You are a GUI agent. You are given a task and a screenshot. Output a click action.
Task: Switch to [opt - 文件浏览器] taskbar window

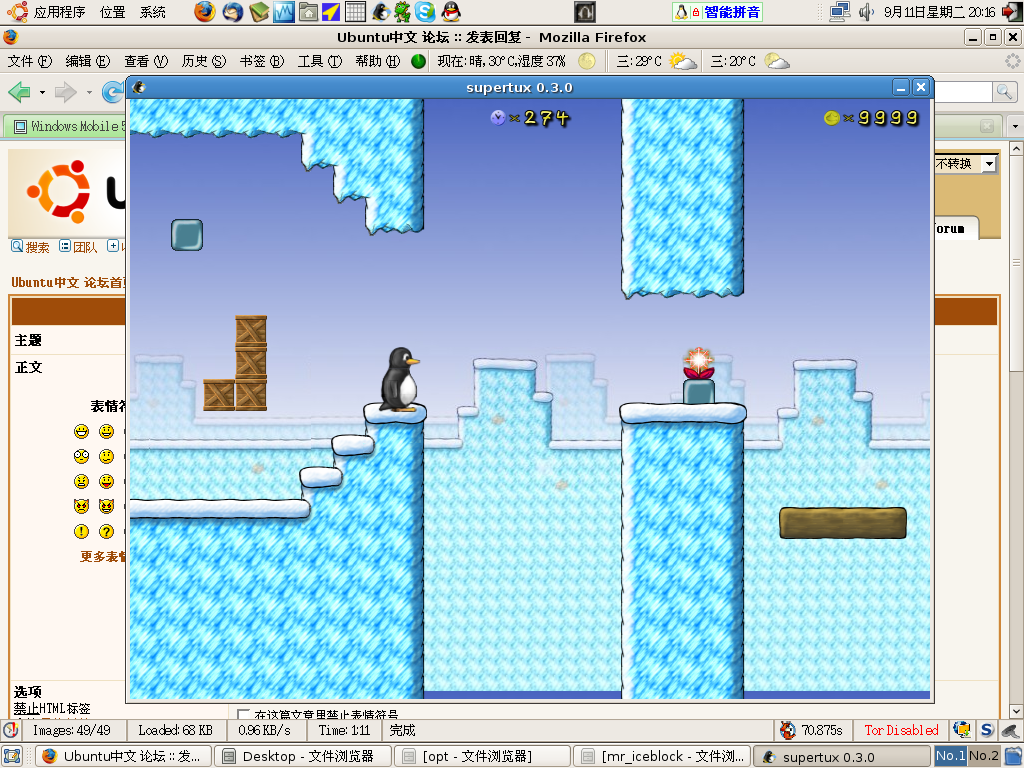483,756
